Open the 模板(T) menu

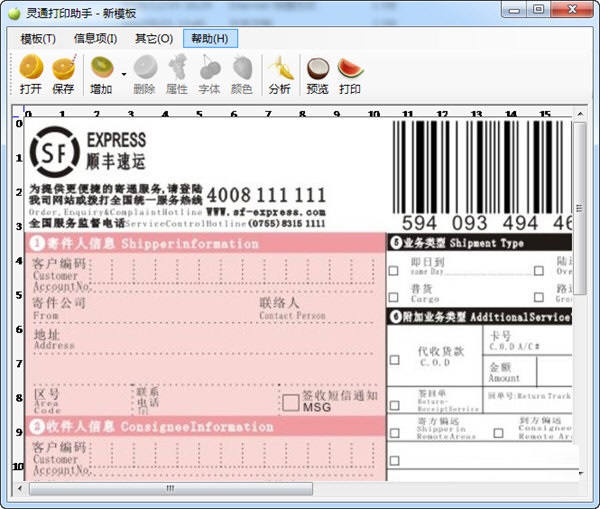pos(38,39)
